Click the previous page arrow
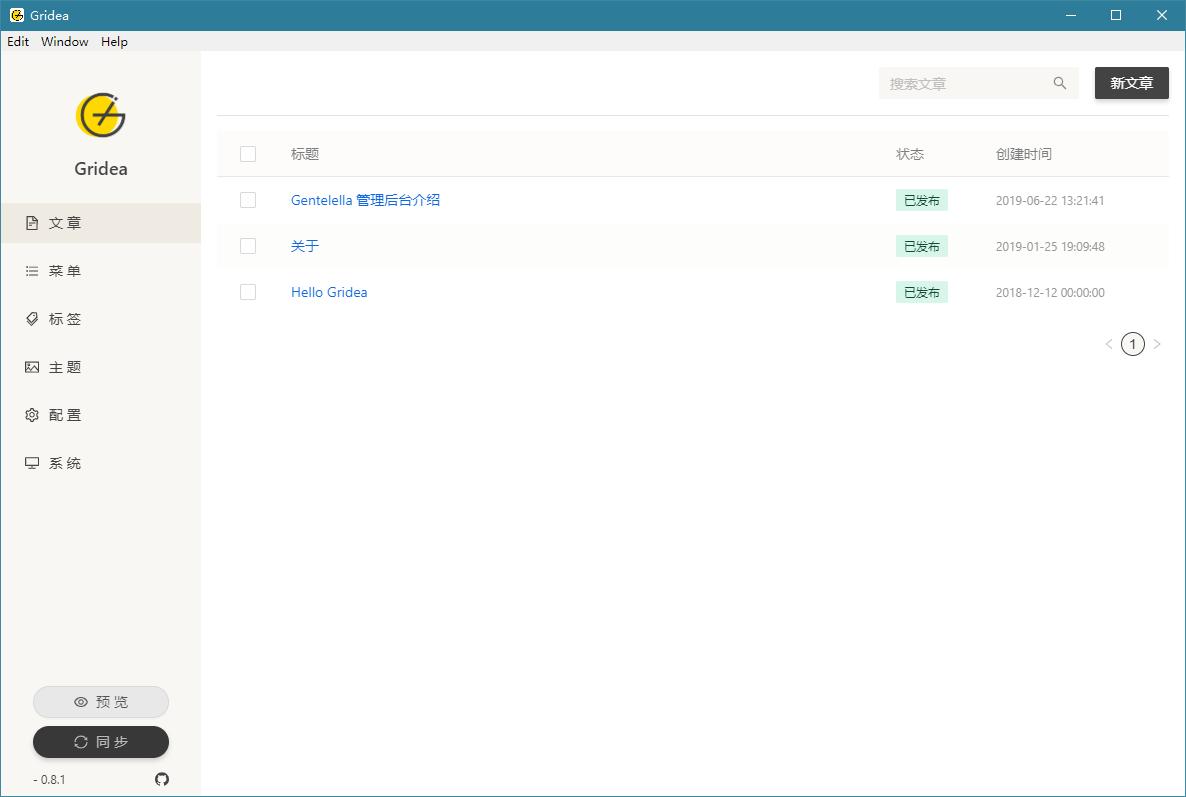This screenshot has height=797, width=1186. click(1109, 344)
